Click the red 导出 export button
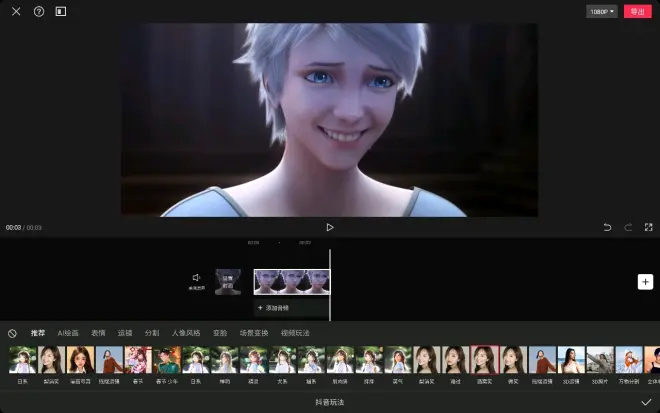Viewport: 660px width, 413px height. click(x=637, y=12)
